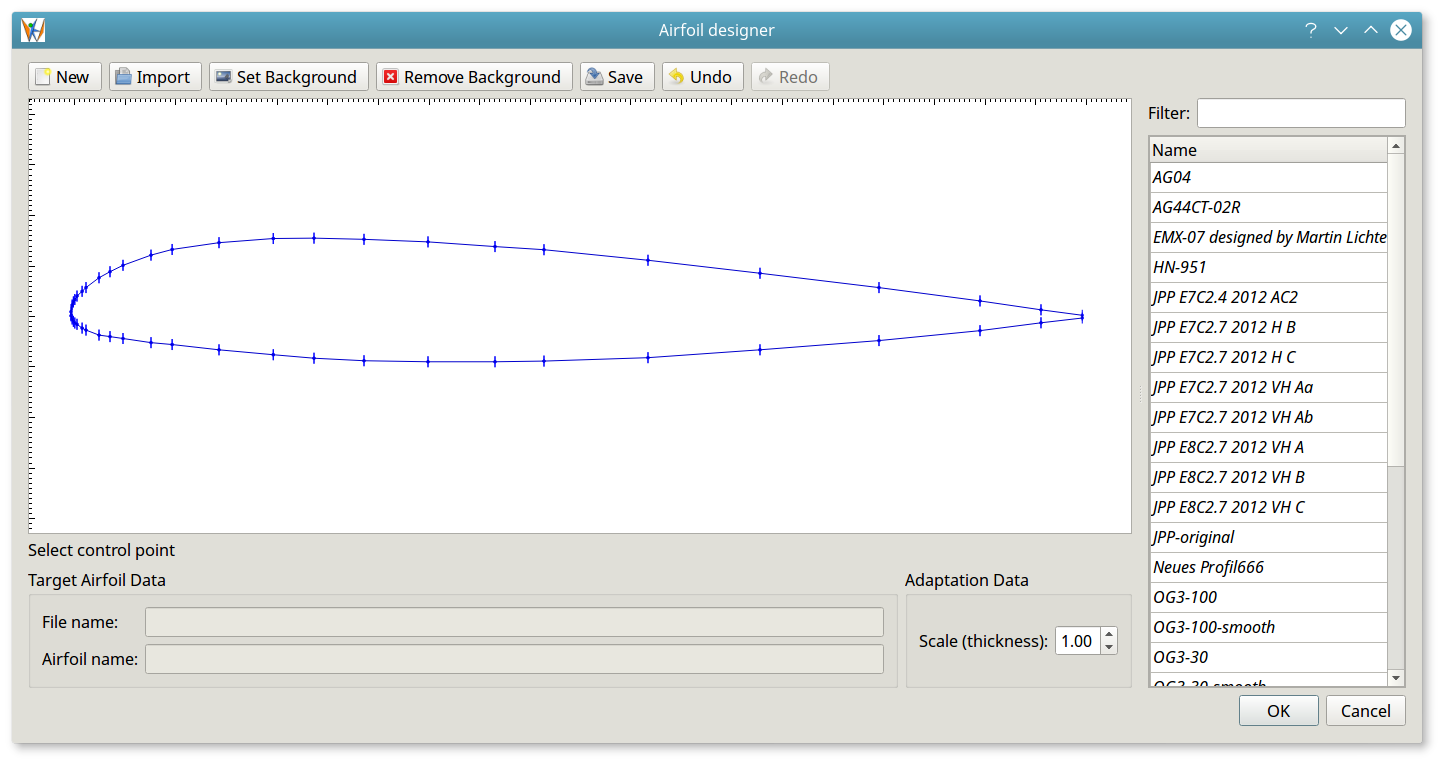The height and width of the screenshot is (764, 1443).
Task: Cancel the Airfoil designer dialog
Action: click(x=1365, y=711)
